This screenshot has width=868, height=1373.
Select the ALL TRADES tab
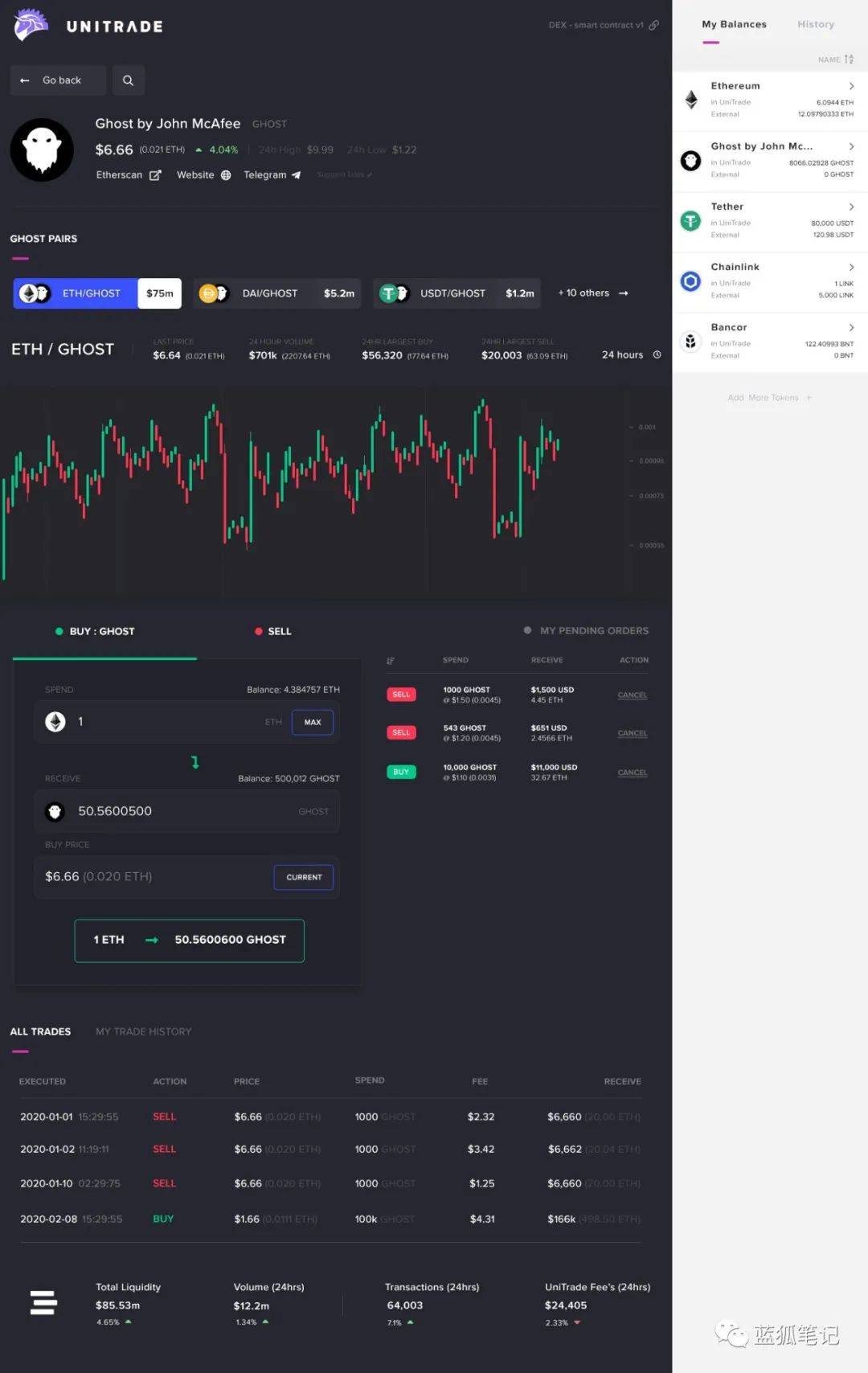pyautogui.click(x=40, y=1031)
